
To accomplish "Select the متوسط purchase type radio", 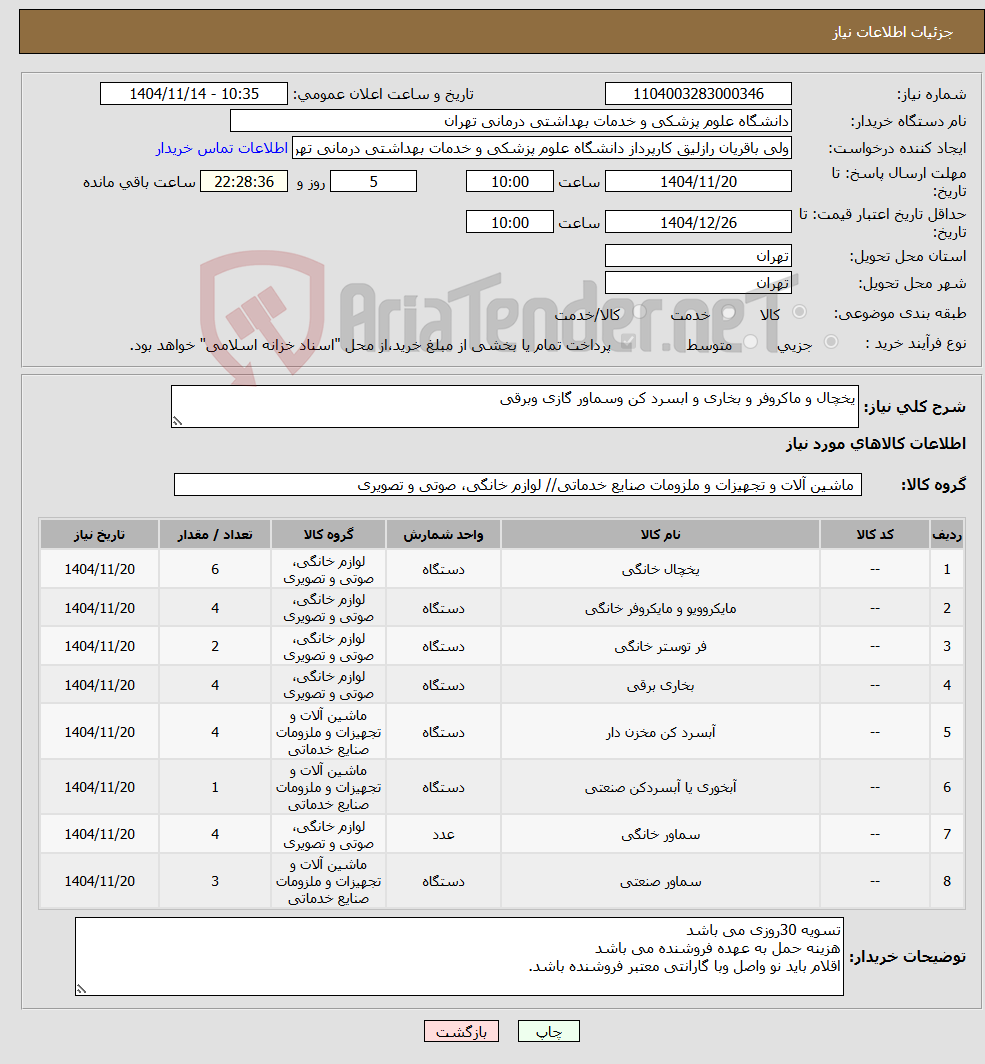I will click(750, 342).
